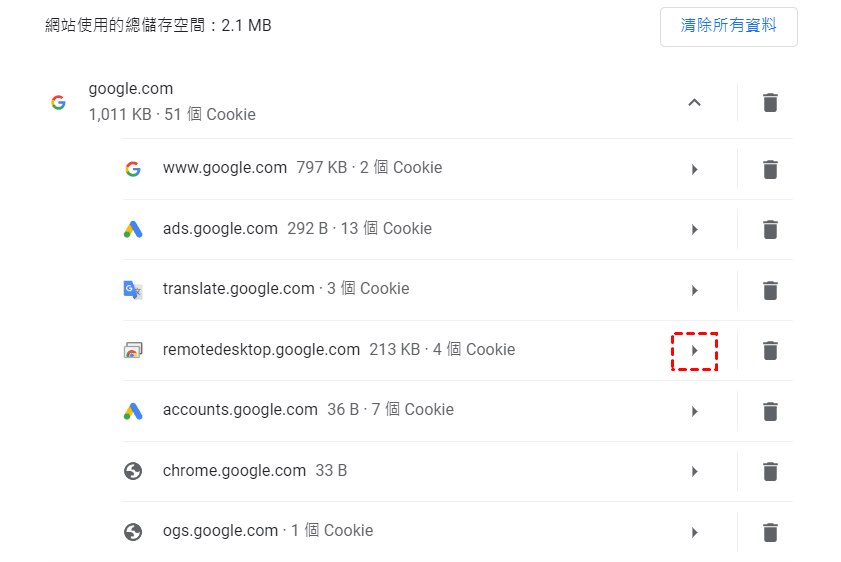Delete all google.com site data
The width and height of the screenshot is (841, 562).
pyautogui.click(x=770, y=102)
